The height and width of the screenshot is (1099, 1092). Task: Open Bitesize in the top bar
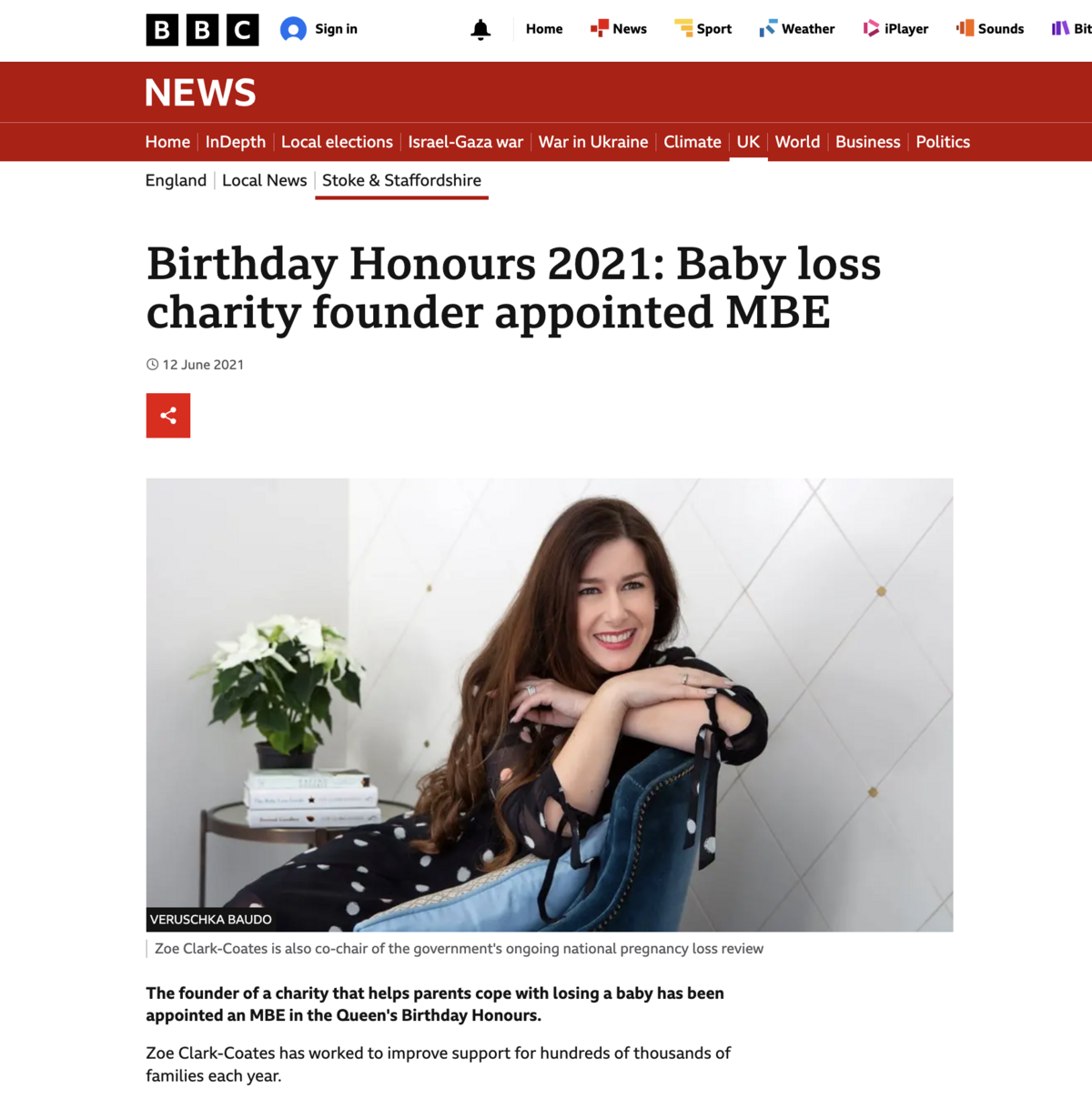(x=1072, y=29)
